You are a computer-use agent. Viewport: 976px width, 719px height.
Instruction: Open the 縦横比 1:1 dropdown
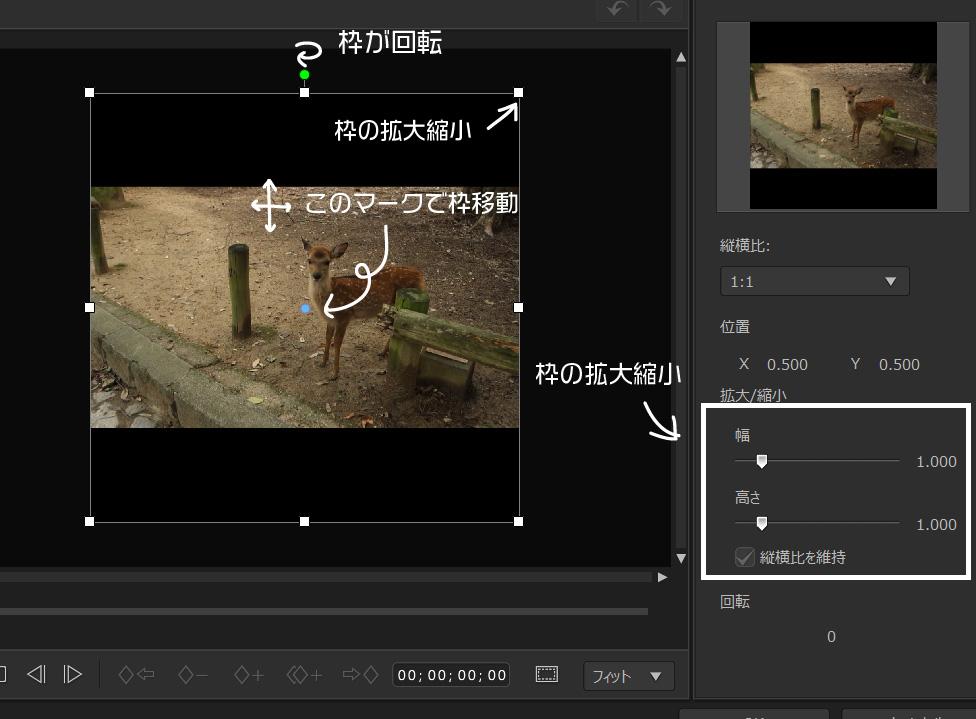tap(814, 282)
